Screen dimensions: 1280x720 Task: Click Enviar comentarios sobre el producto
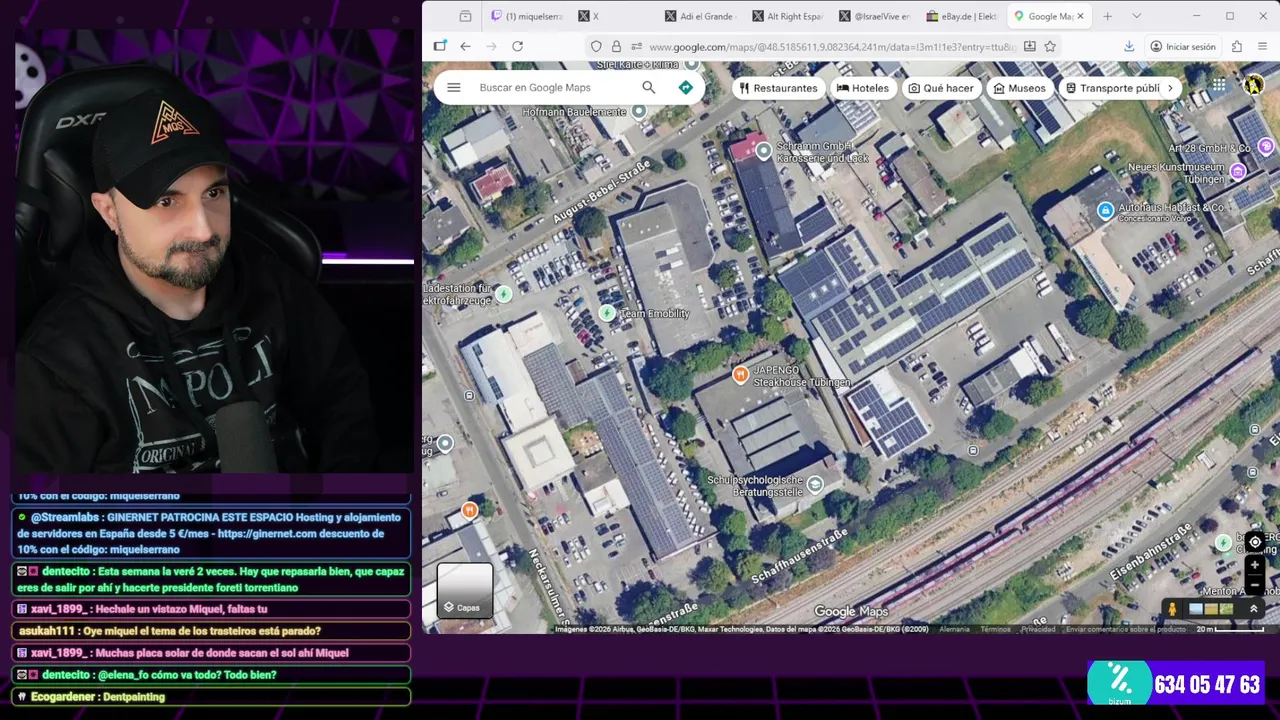tap(1126, 629)
